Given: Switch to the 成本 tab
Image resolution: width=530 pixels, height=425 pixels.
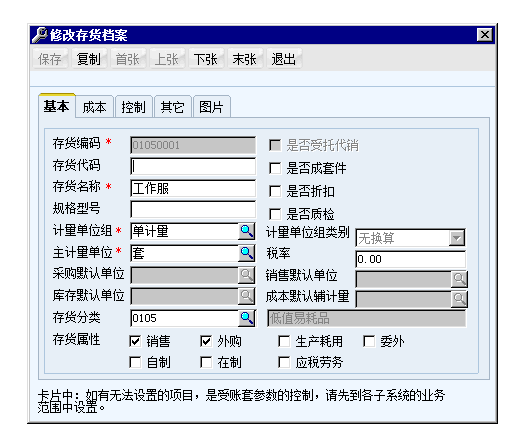Looking at the screenshot, I should 94,107.
